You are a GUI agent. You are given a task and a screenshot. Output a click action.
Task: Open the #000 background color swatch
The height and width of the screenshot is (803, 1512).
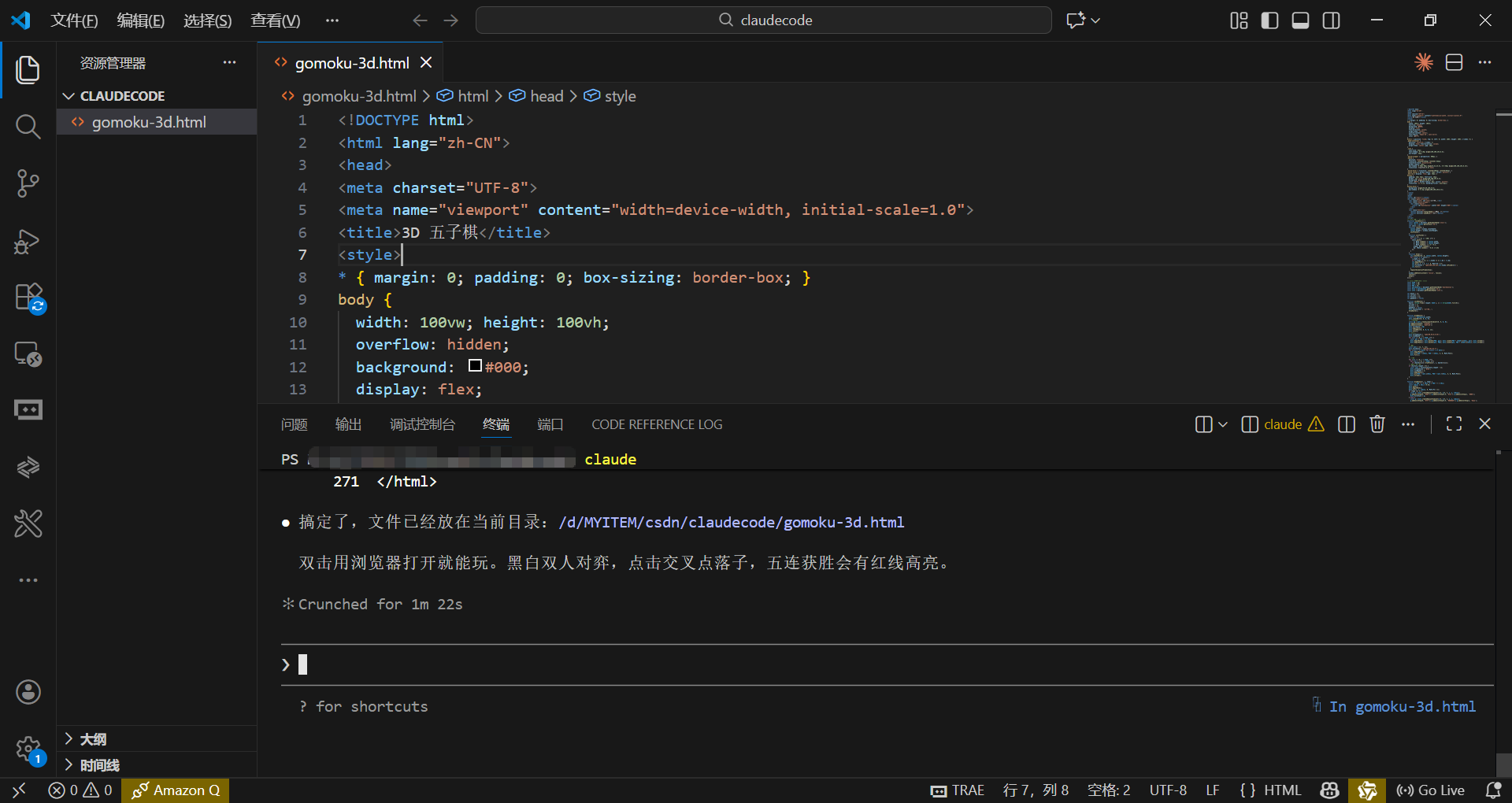click(475, 366)
